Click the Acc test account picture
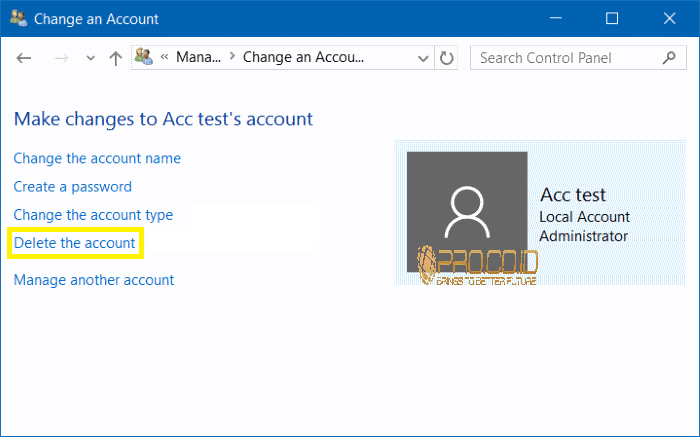Image resolution: width=700 pixels, height=437 pixels. (467, 212)
